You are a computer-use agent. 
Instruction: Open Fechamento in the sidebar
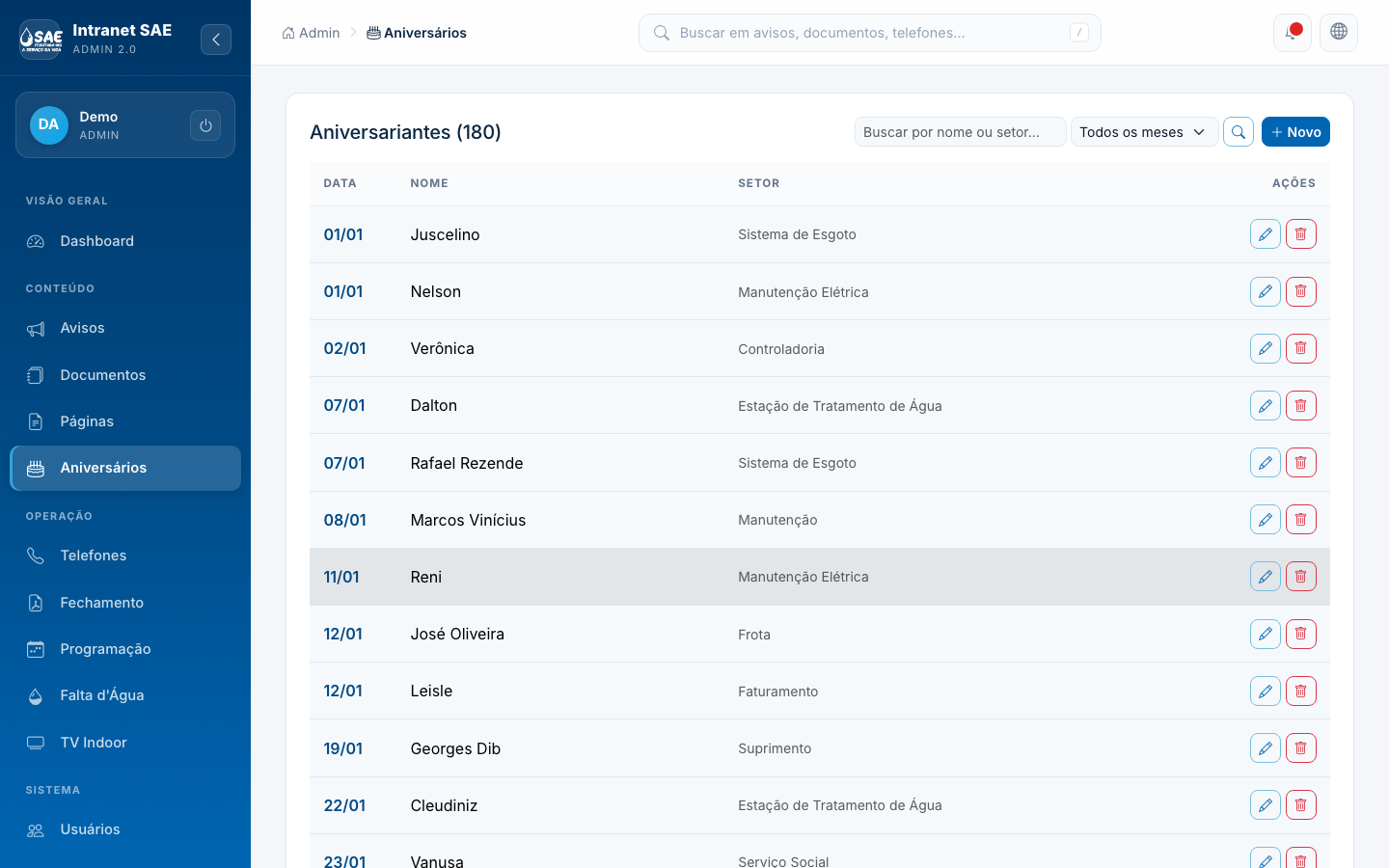pos(125,603)
